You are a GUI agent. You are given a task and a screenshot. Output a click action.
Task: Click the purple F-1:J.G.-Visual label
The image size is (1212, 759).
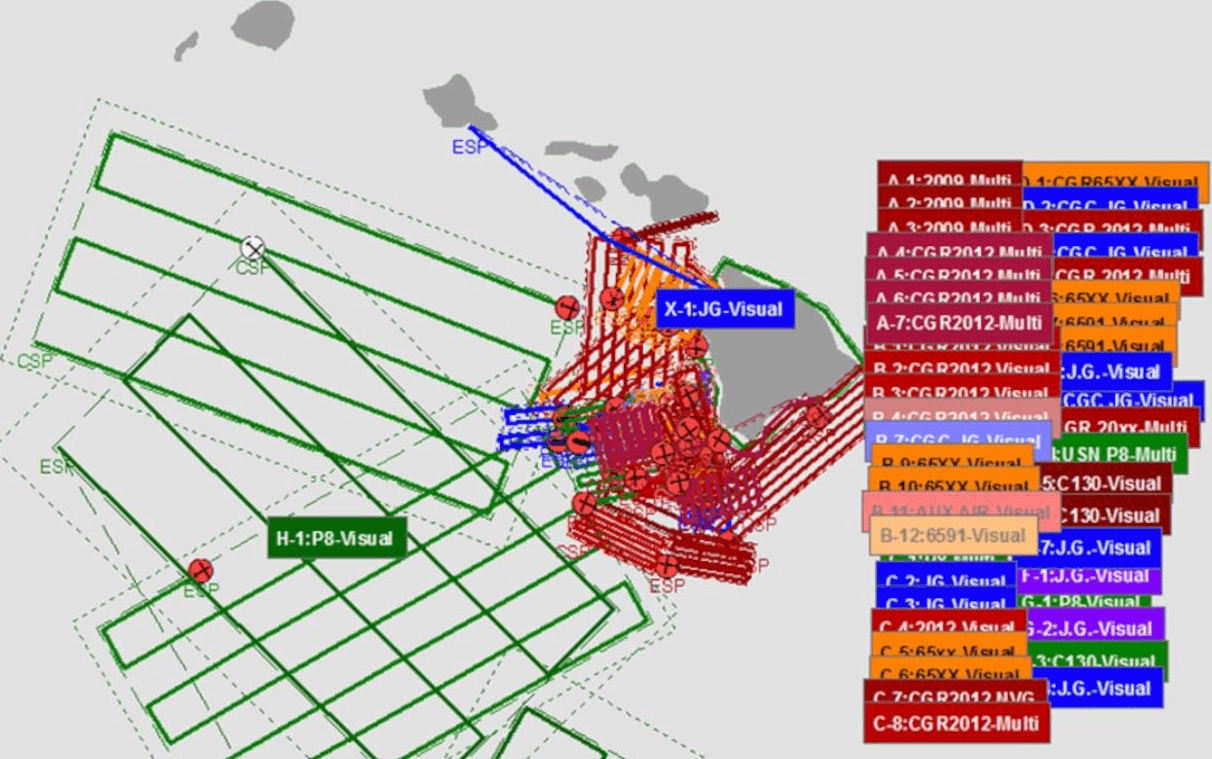pyautogui.click(x=1090, y=577)
